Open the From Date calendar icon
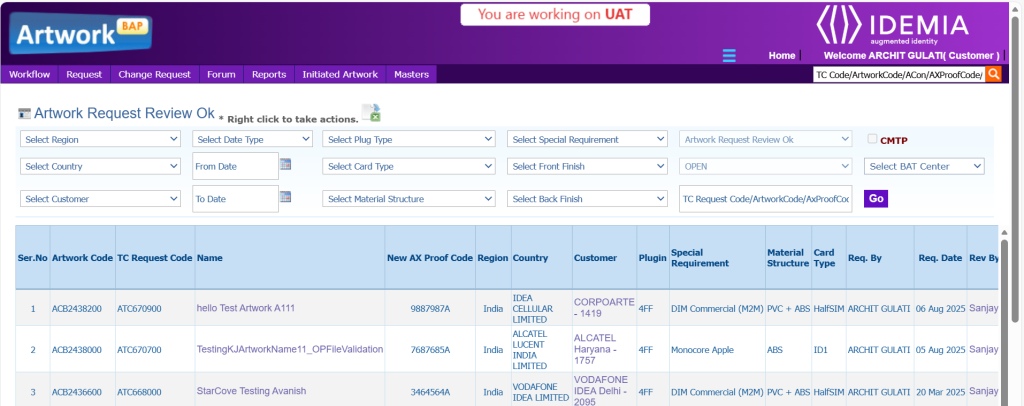The width and height of the screenshot is (1024, 406). 285,165
